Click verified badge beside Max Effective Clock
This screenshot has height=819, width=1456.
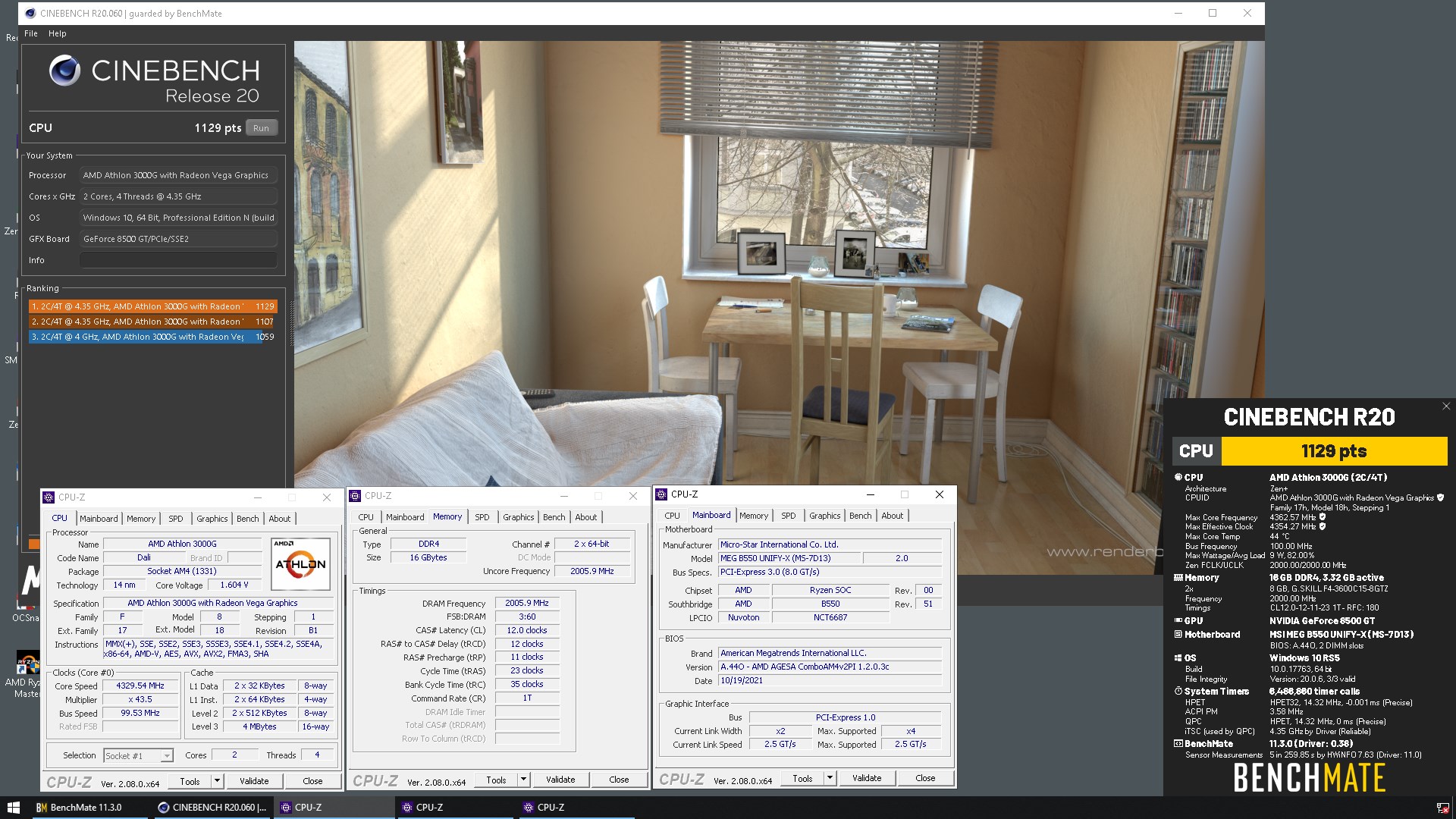tap(1322, 526)
